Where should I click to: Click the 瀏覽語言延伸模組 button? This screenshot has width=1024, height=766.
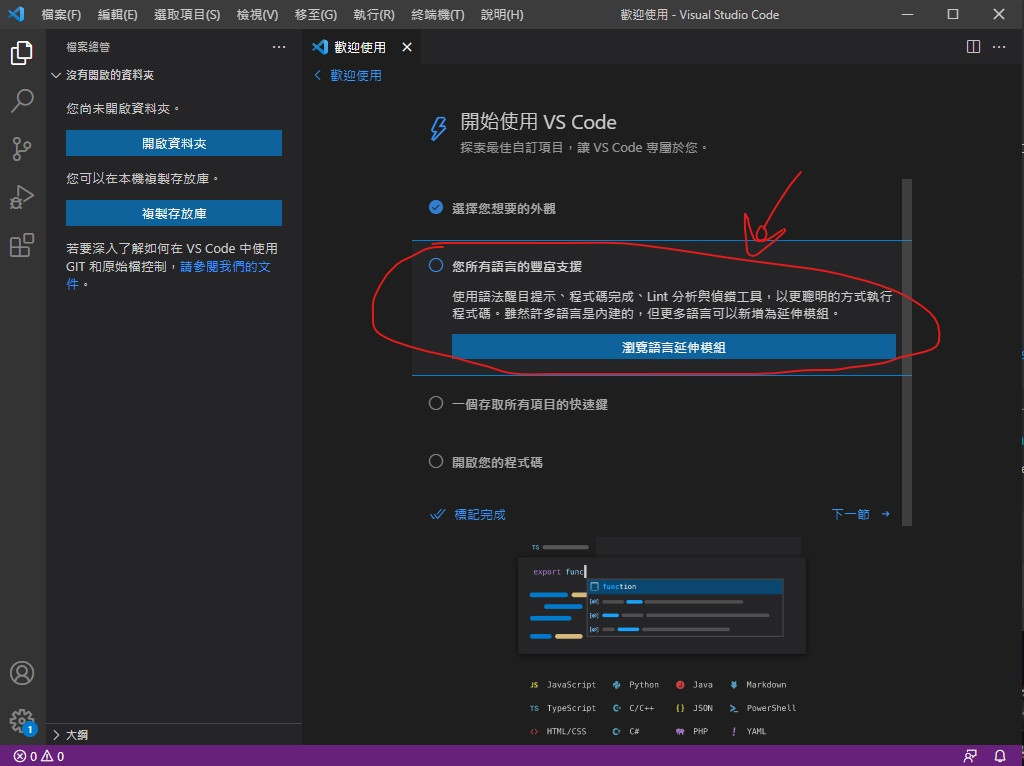coord(673,347)
